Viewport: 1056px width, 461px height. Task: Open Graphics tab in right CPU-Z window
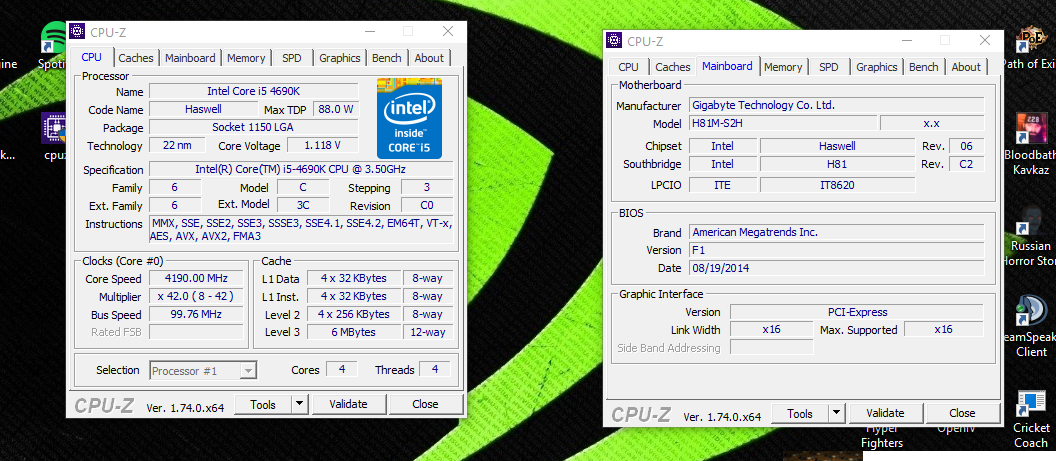pos(877,67)
